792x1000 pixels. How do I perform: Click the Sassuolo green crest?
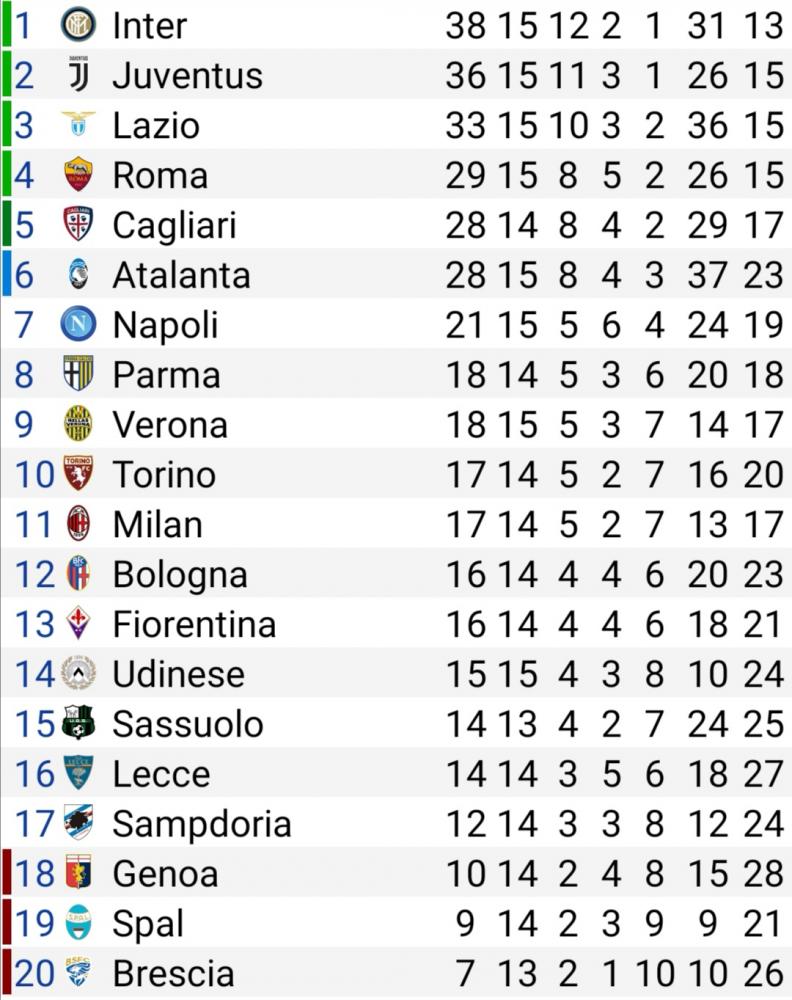78,723
